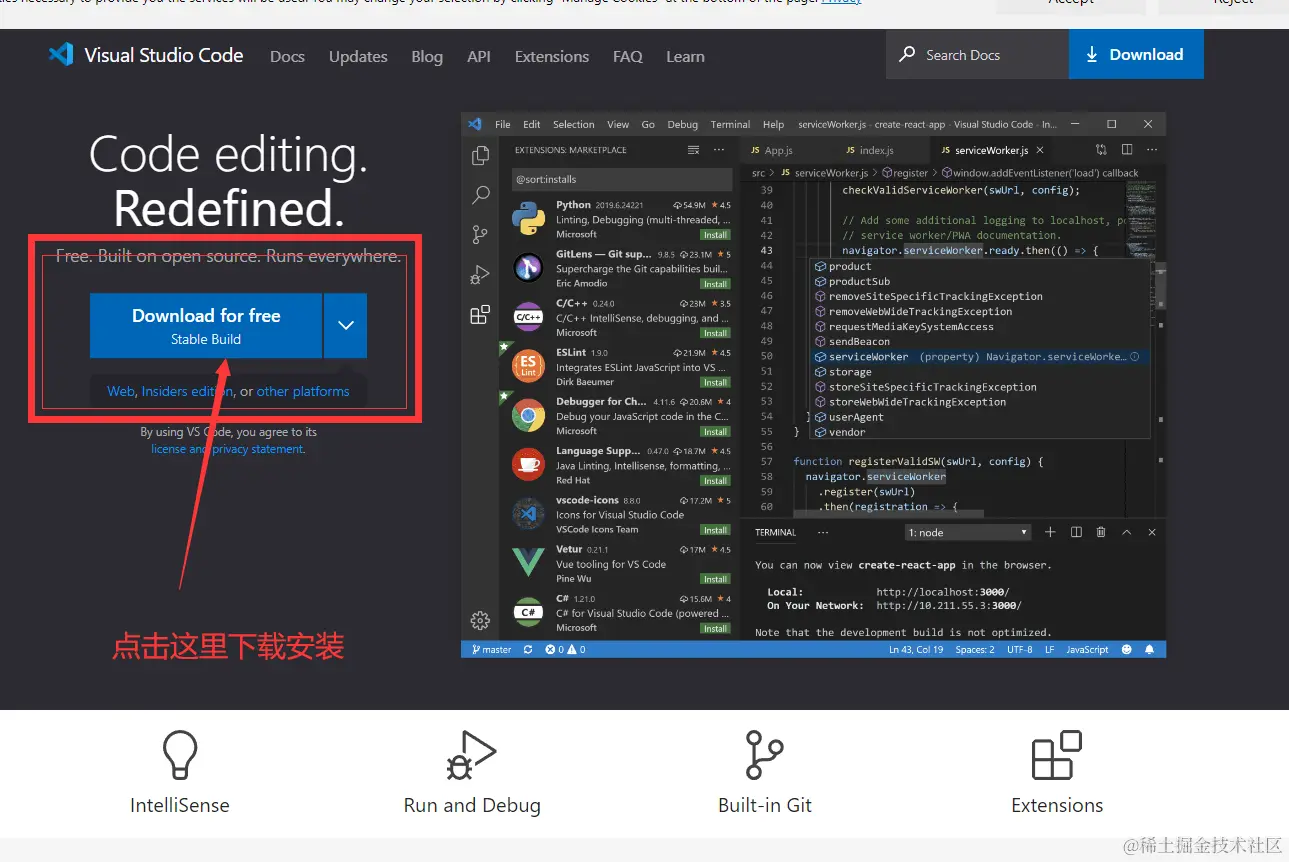This screenshot has width=1289, height=862.
Task: Click the blue Download button in header
Action: [x=1136, y=55]
